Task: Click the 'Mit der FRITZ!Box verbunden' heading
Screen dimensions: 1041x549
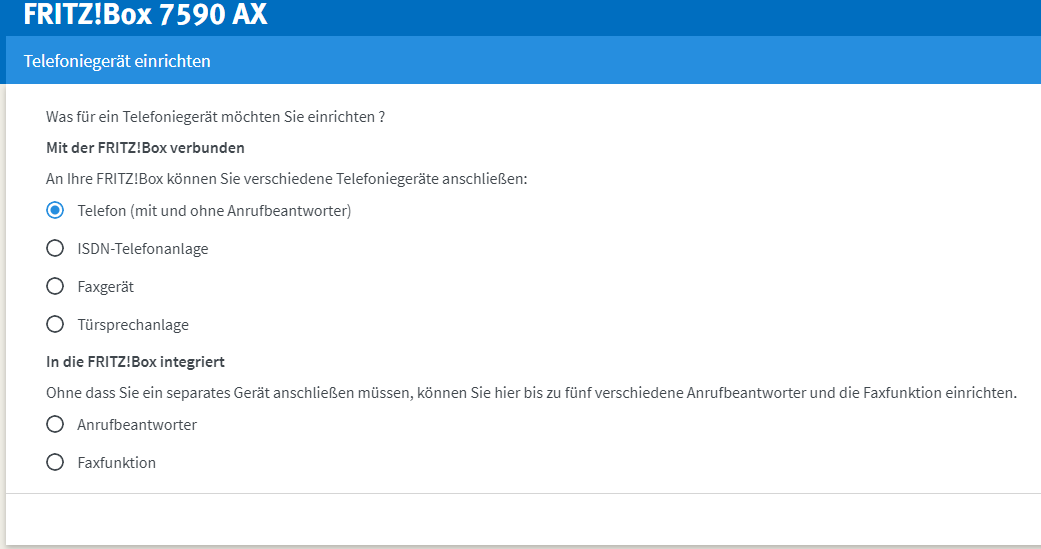Action: 145,148
